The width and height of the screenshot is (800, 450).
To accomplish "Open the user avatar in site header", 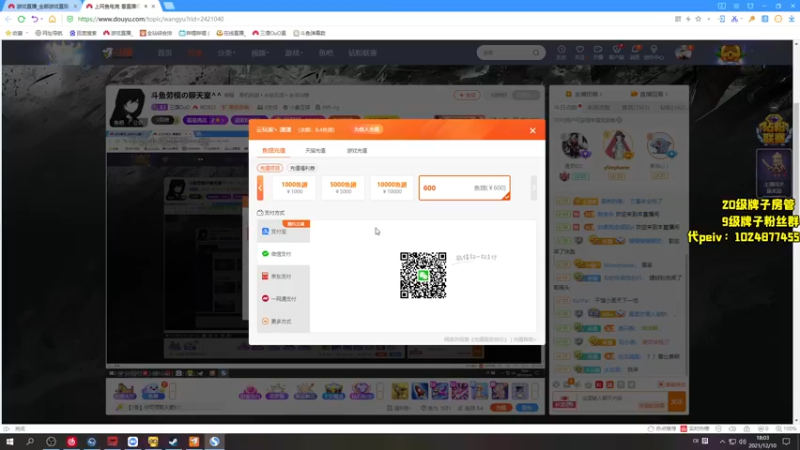I will pos(683,53).
